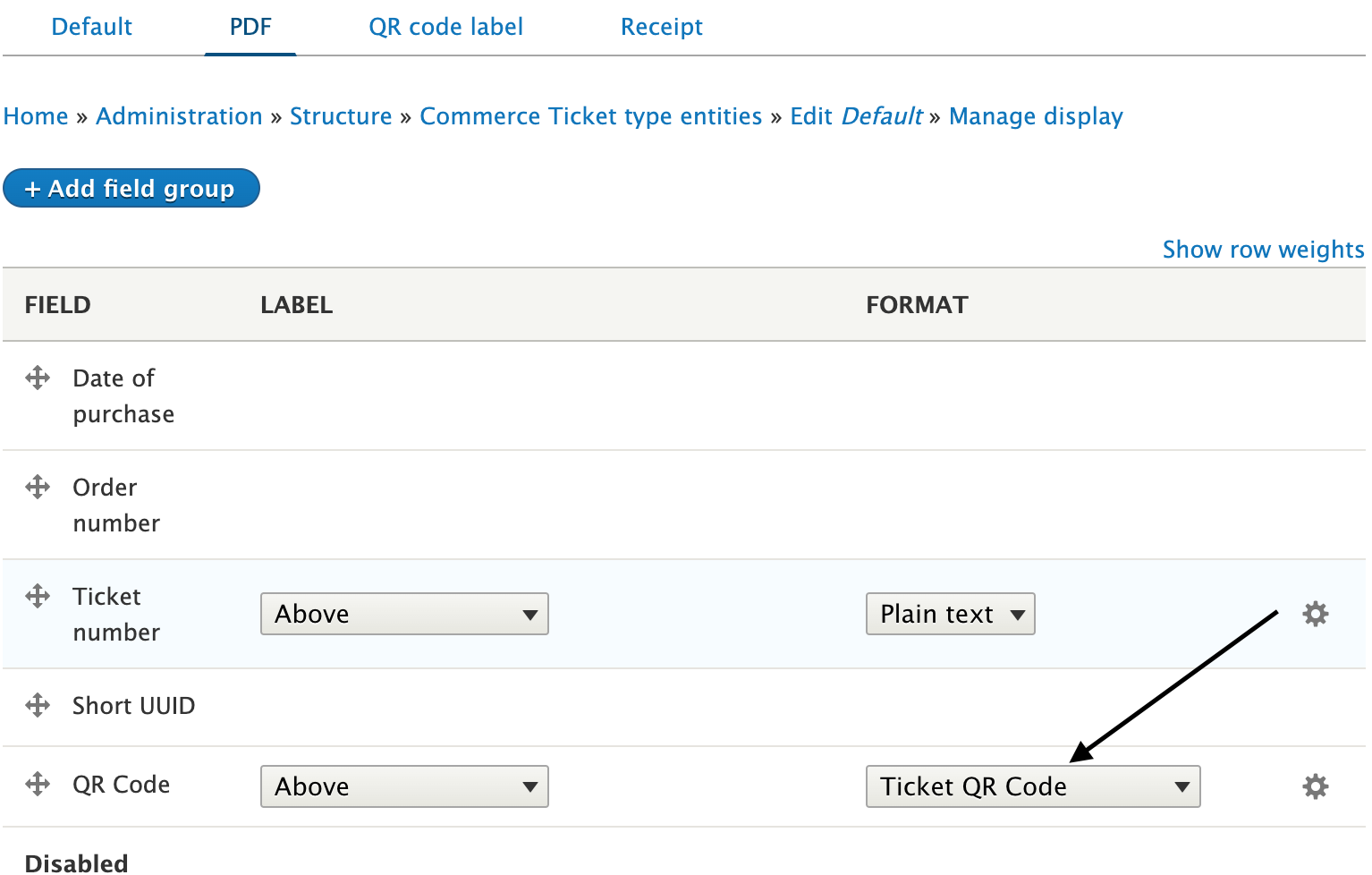Image resolution: width=1372 pixels, height=875 pixels.
Task: Click the Order number drag handle
Action: click(37, 487)
